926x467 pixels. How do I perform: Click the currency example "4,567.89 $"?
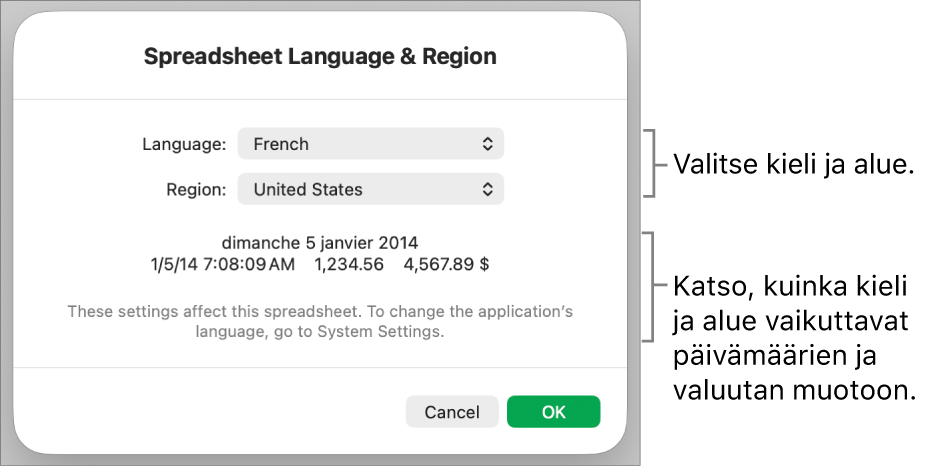tap(446, 265)
